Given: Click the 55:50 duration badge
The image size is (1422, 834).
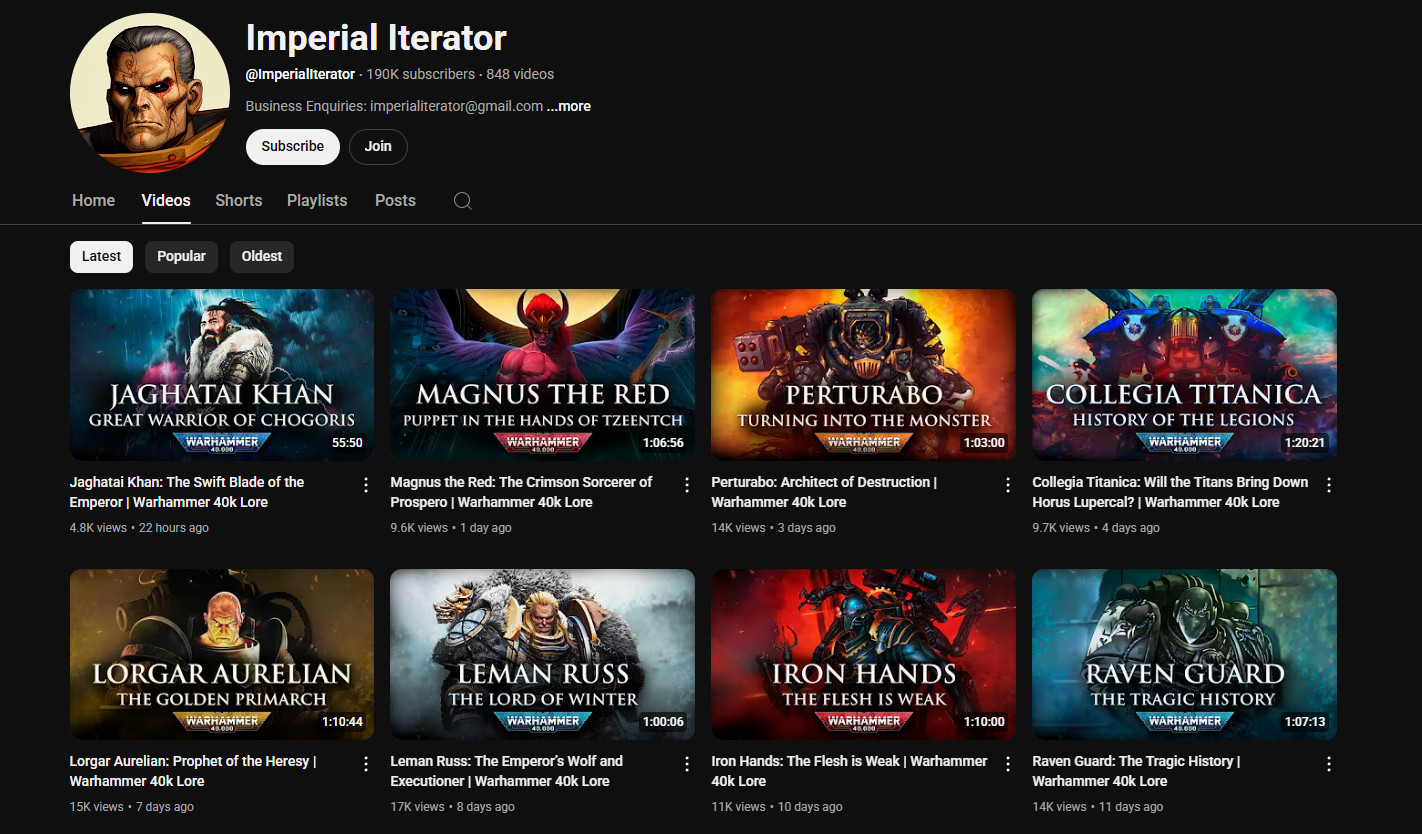Looking at the screenshot, I should coord(347,443).
